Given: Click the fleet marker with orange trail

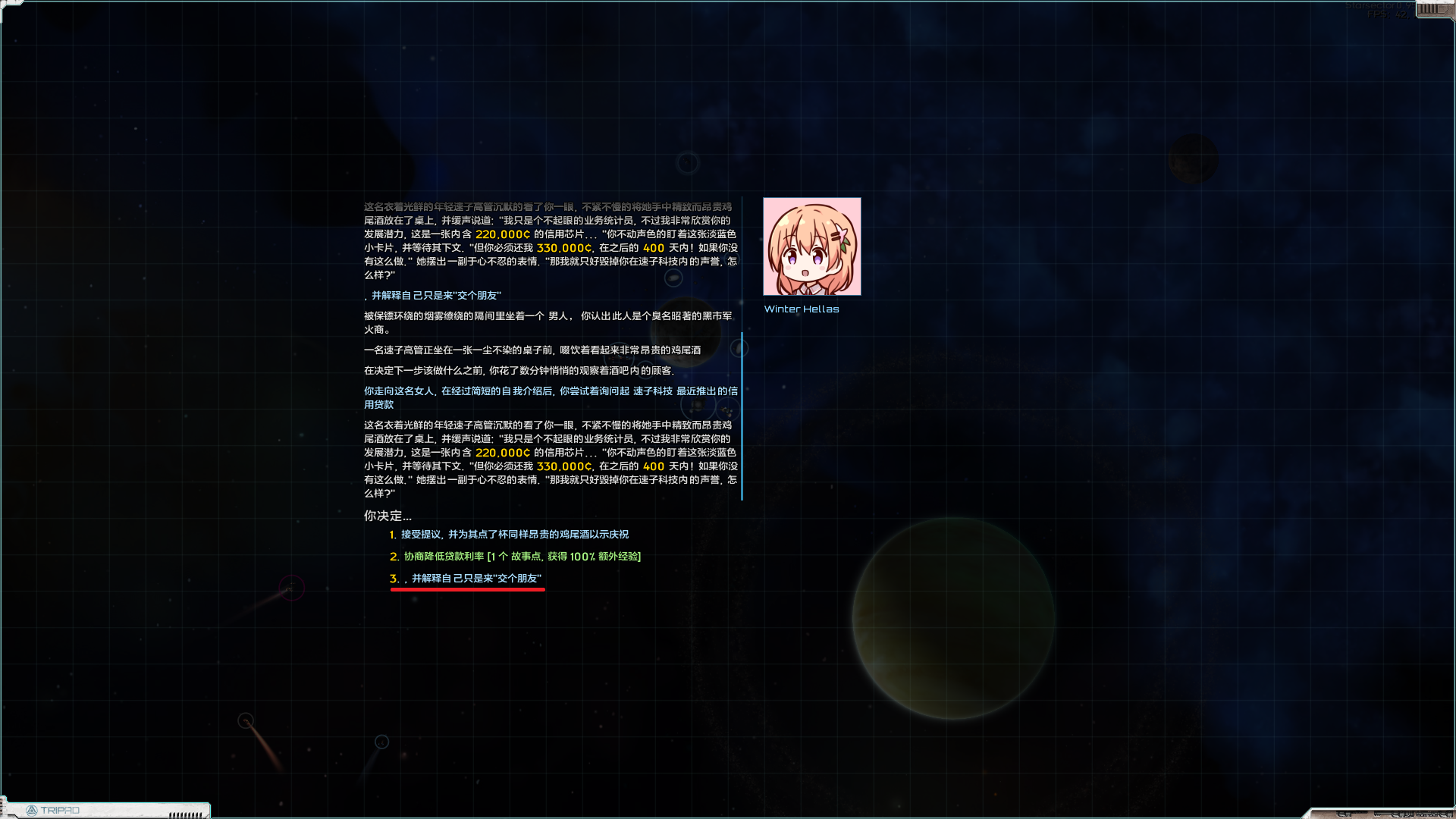Looking at the screenshot, I should (x=246, y=720).
